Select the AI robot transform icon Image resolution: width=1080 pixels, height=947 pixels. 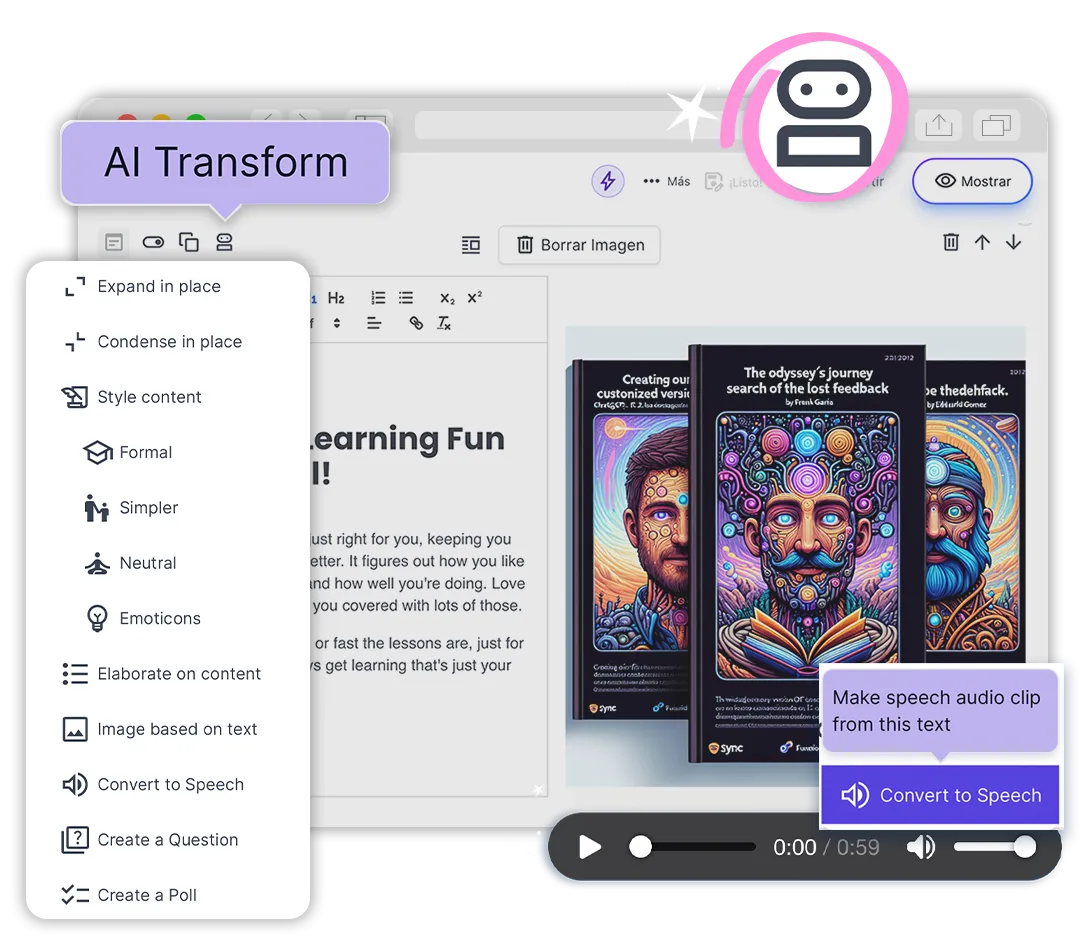(225, 242)
